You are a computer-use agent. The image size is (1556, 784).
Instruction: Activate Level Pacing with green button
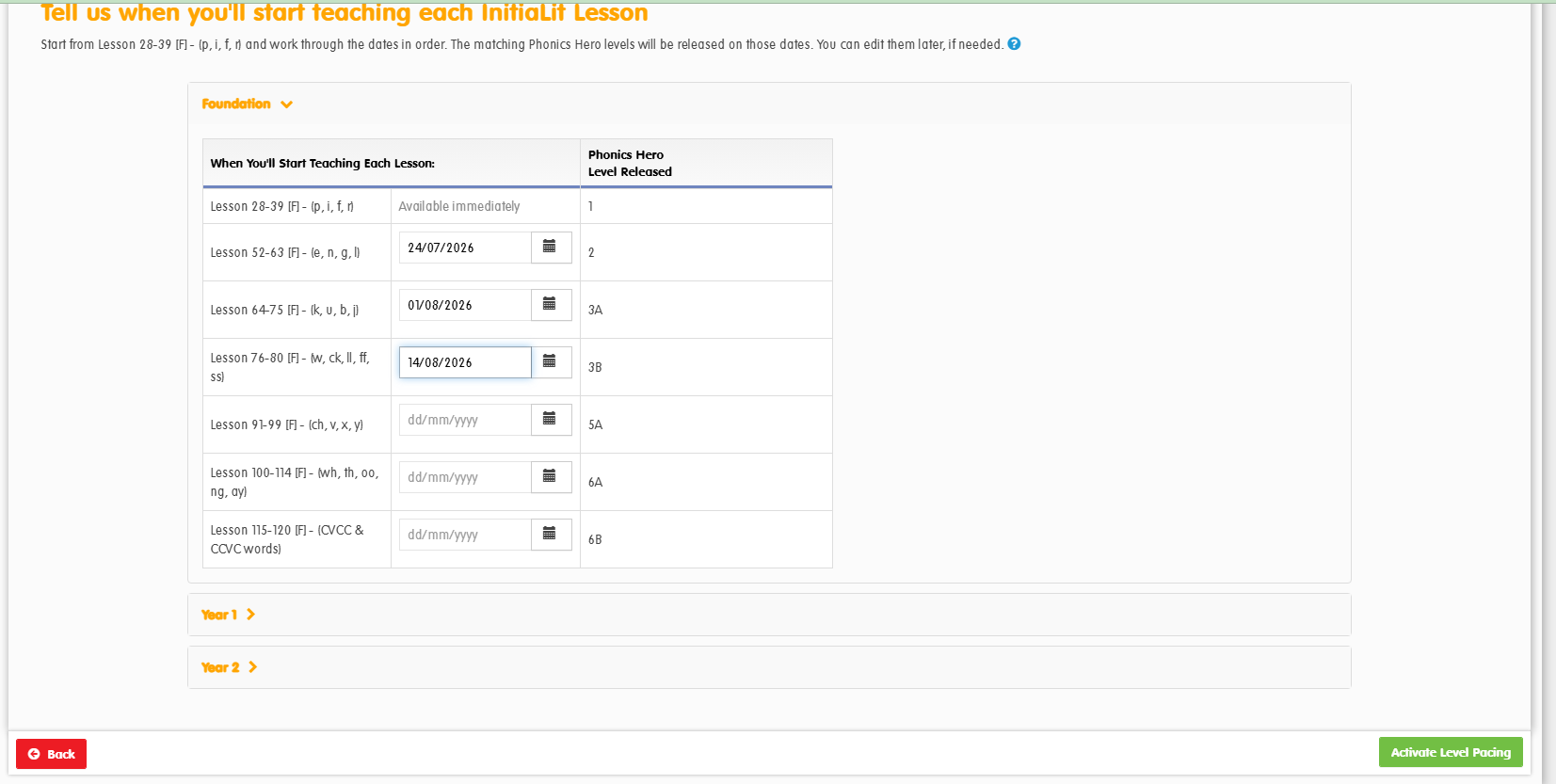1451,752
